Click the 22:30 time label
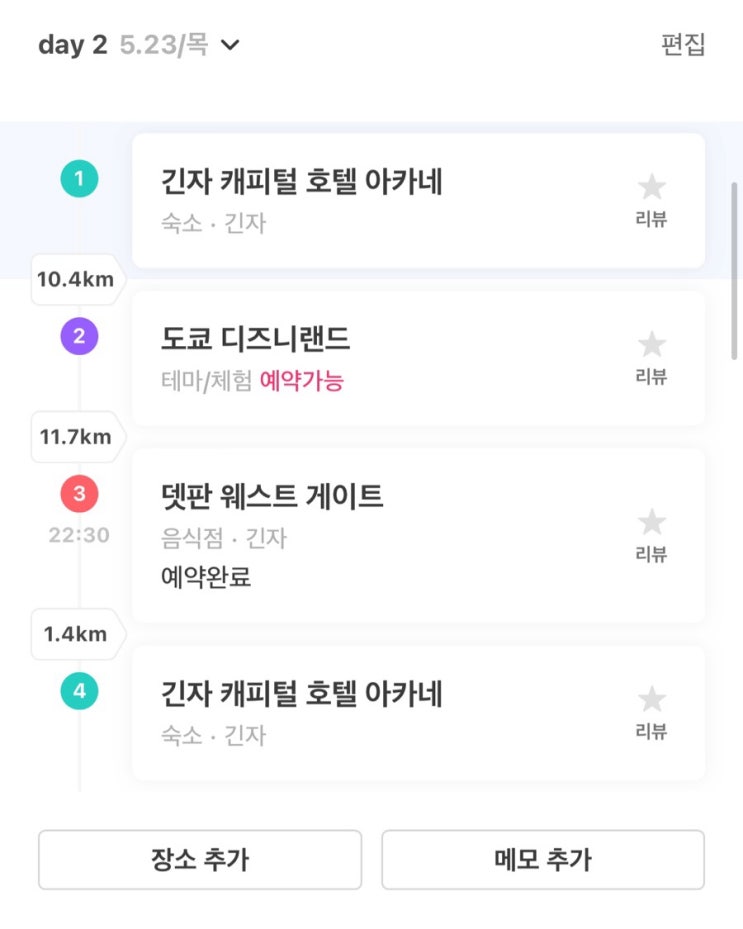Image resolution: width=743 pixels, height=929 pixels. click(x=79, y=535)
